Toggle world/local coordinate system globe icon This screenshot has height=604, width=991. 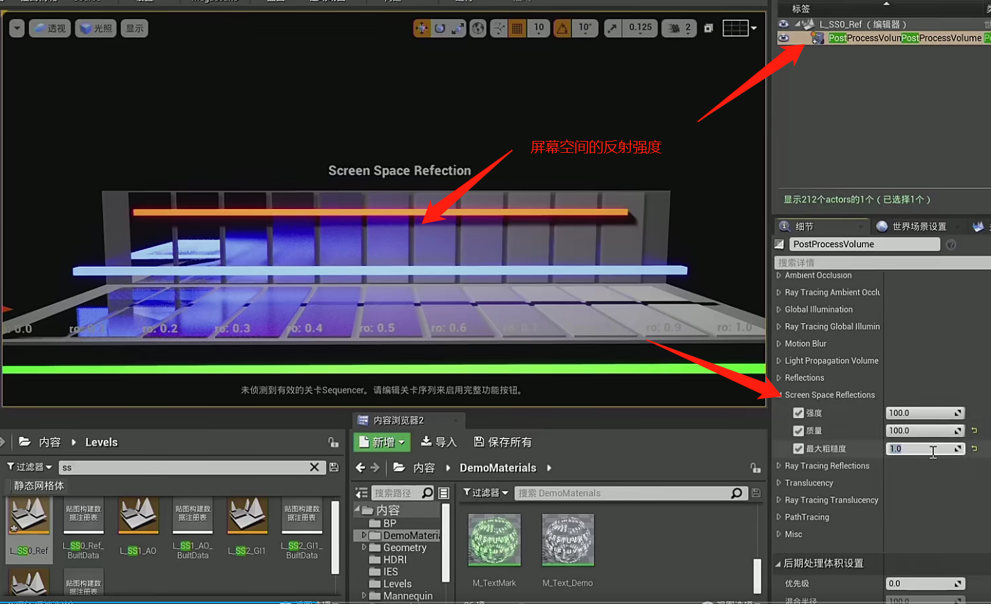[x=479, y=28]
